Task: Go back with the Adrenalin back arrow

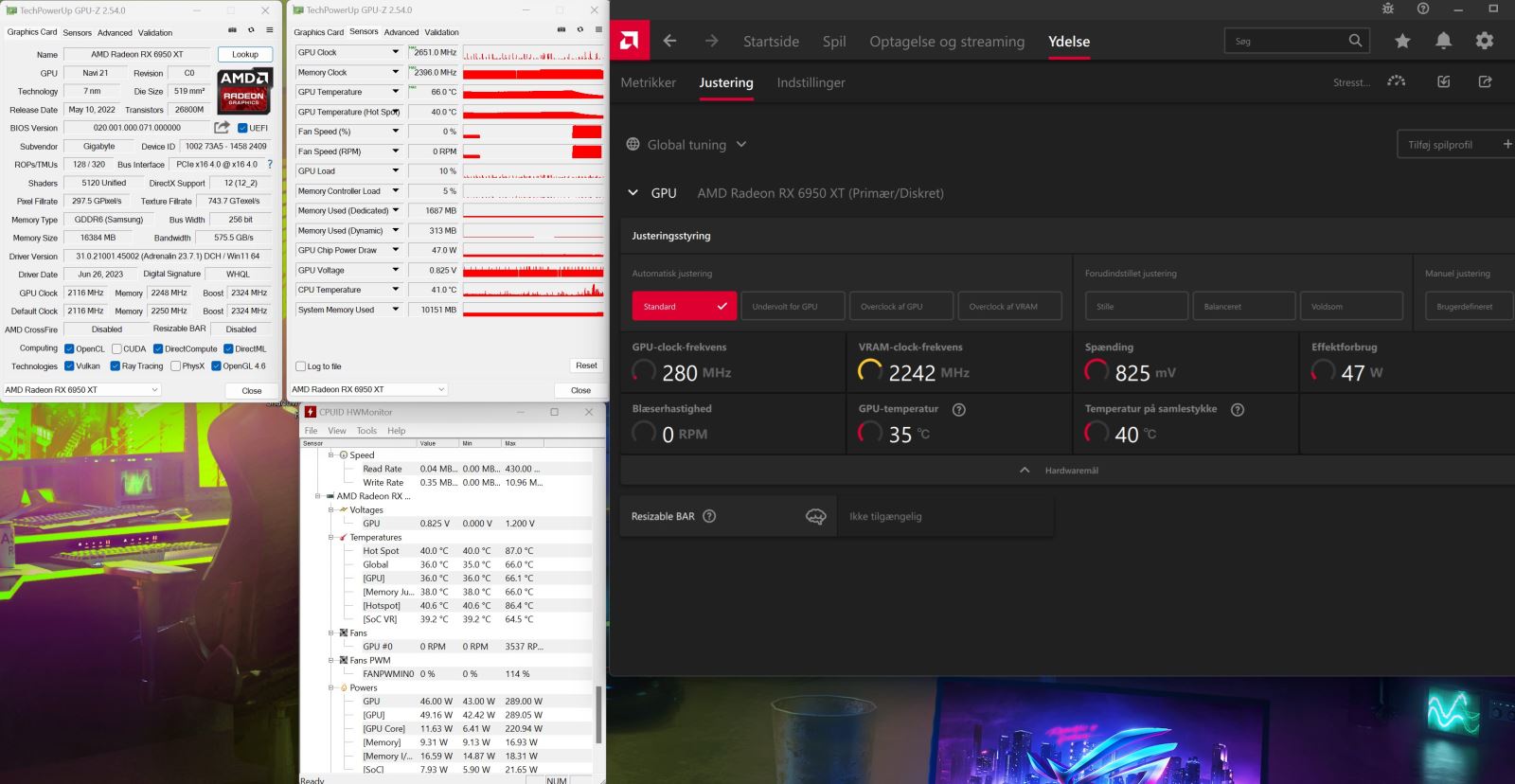Action: (x=669, y=41)
